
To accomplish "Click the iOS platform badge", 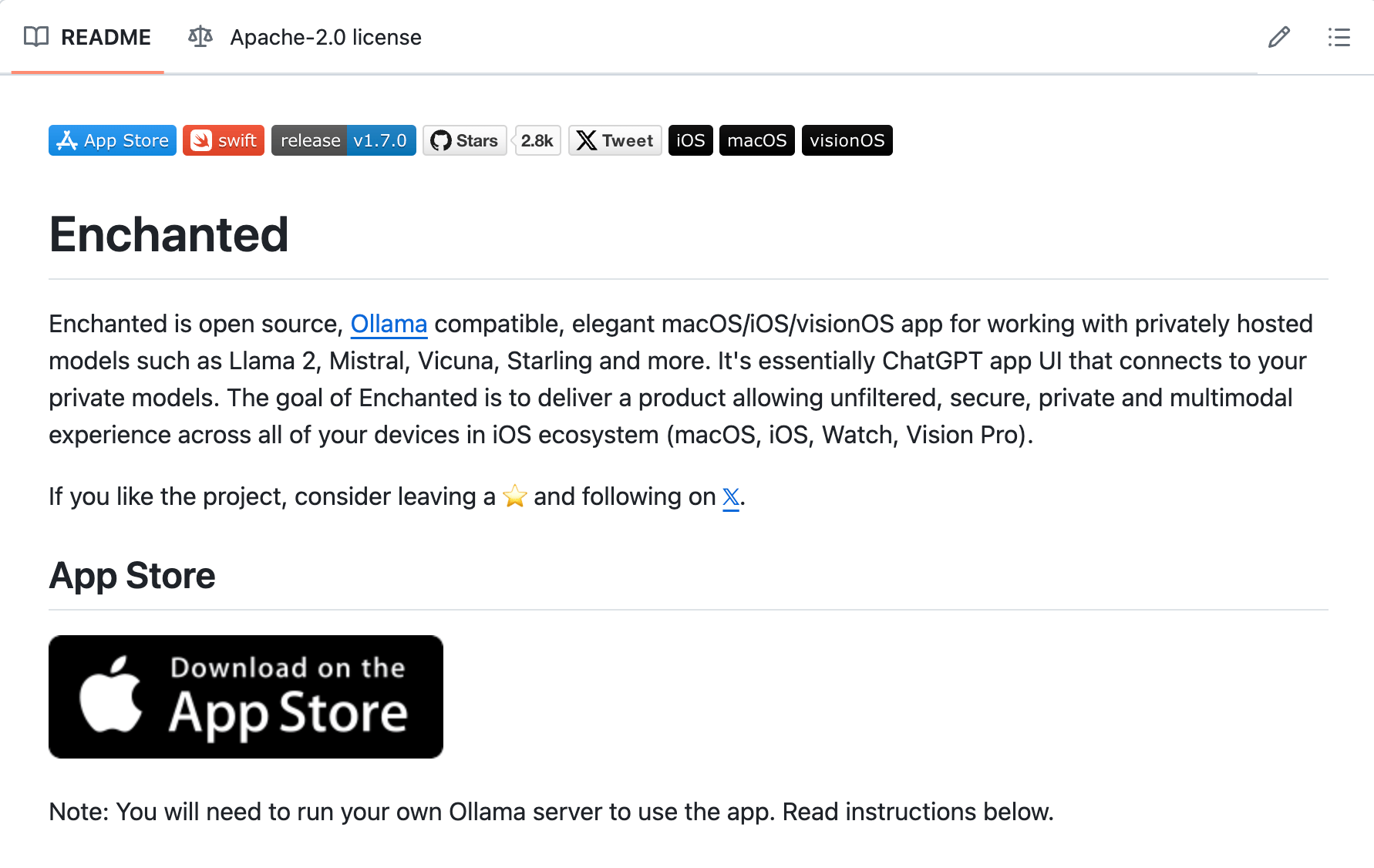I will (690, 140).
